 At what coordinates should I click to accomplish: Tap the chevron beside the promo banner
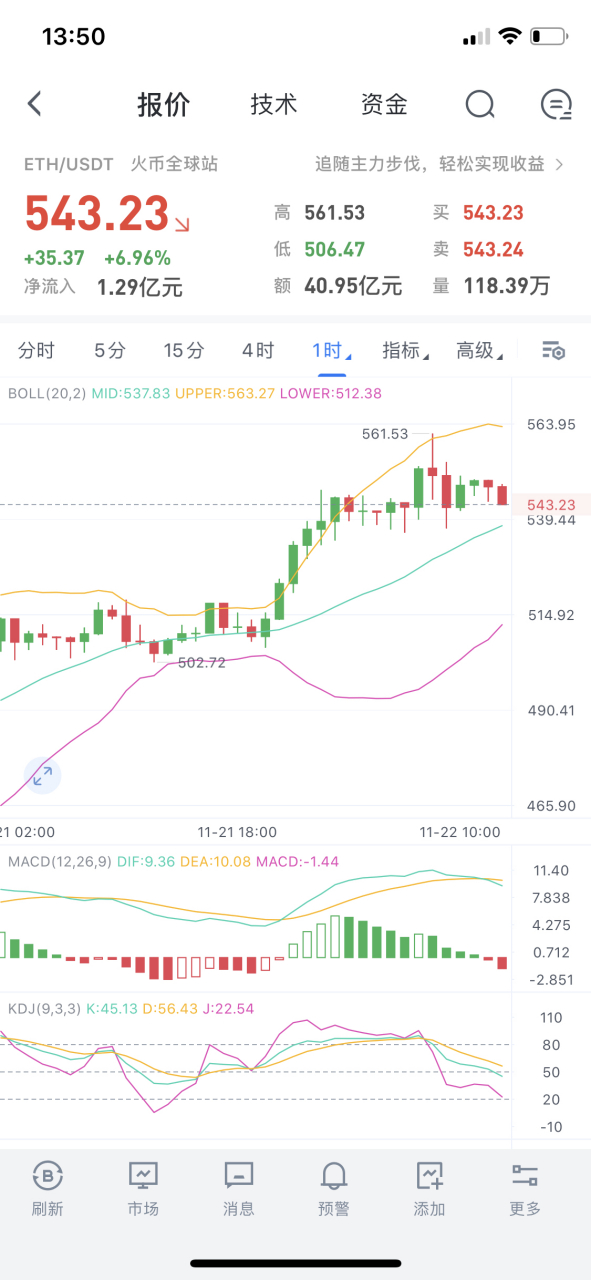[559, 164]
